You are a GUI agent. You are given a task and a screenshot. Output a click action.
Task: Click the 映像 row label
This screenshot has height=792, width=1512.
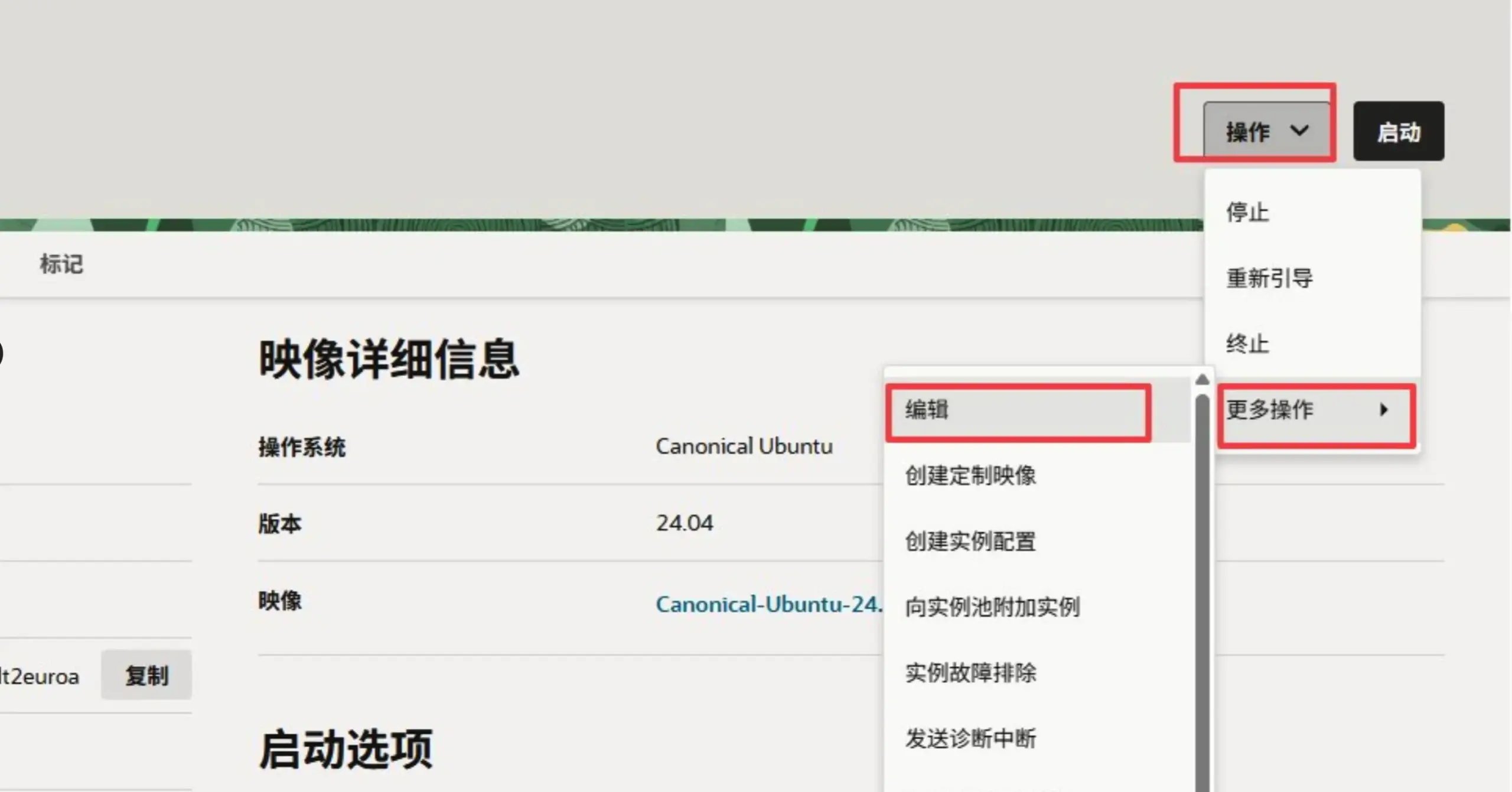point(280,601)
